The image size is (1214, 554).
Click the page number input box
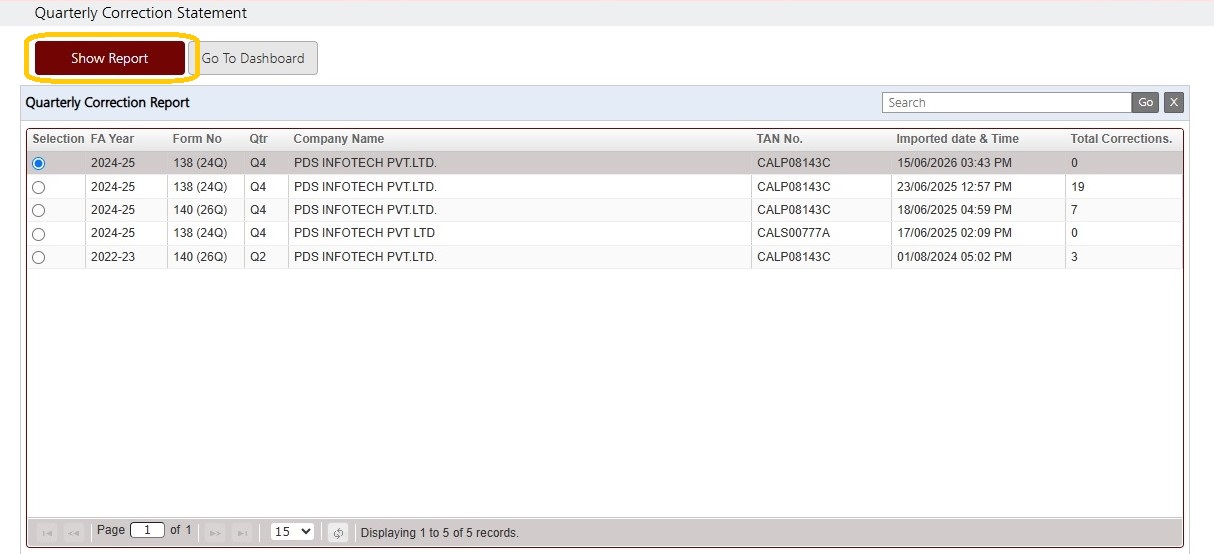point(147,530)
